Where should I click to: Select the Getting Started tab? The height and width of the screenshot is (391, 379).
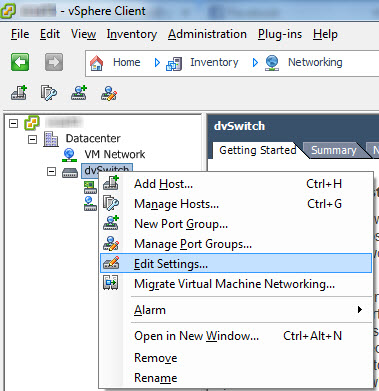point(258,150)
